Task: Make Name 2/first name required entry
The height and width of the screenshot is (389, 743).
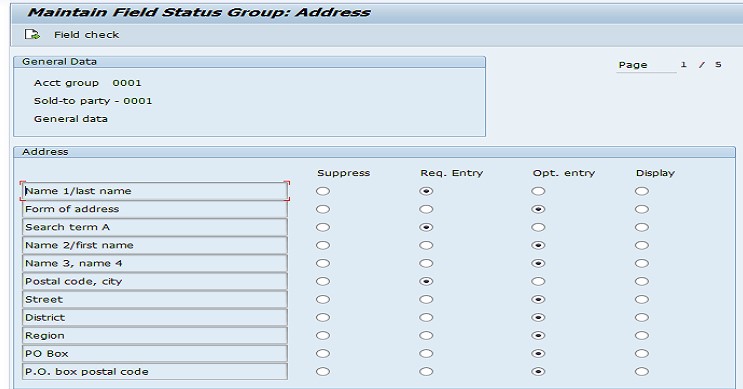Action: pos(426,245)
